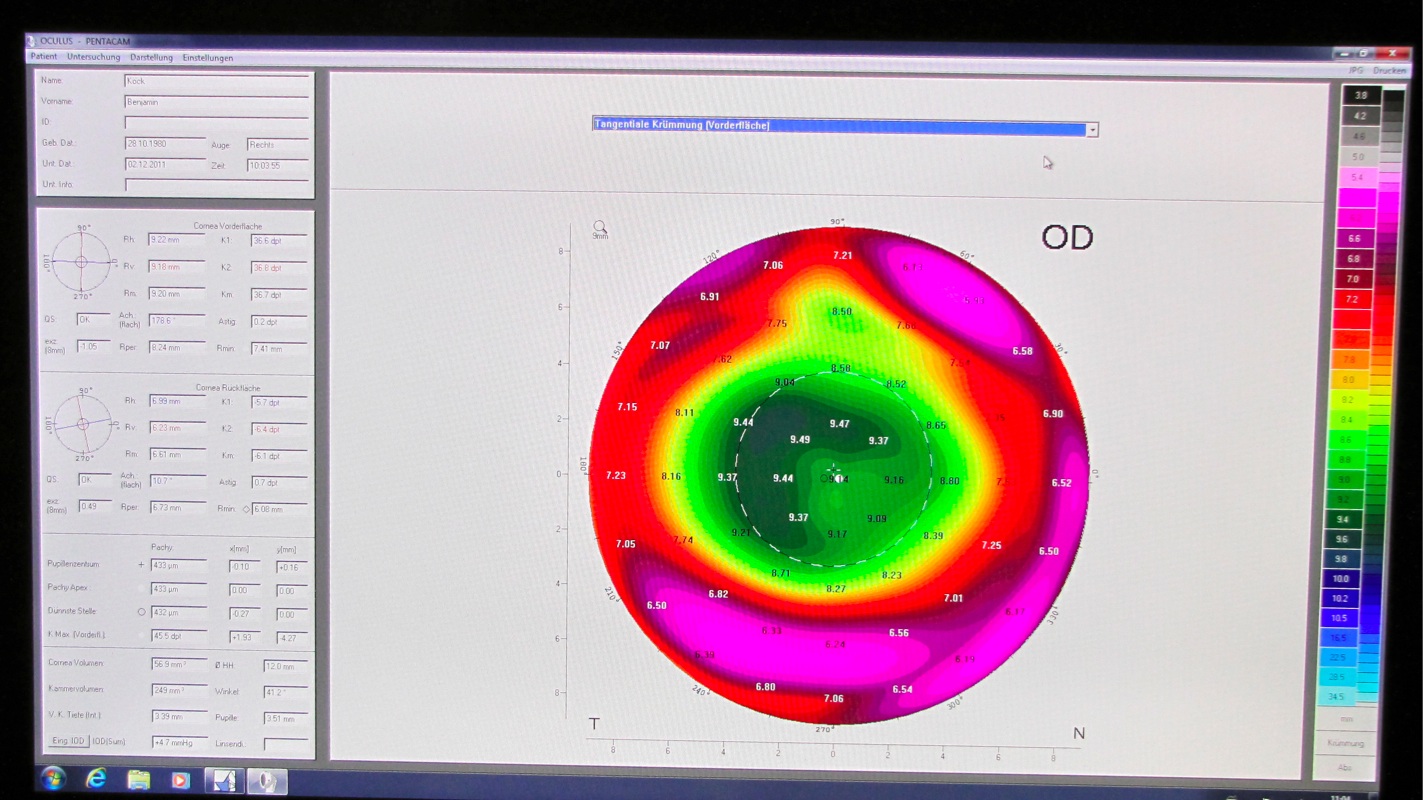Open the Einstellungen menu
The width and height of the screenshot is (1423, 800).
[208, 58]
